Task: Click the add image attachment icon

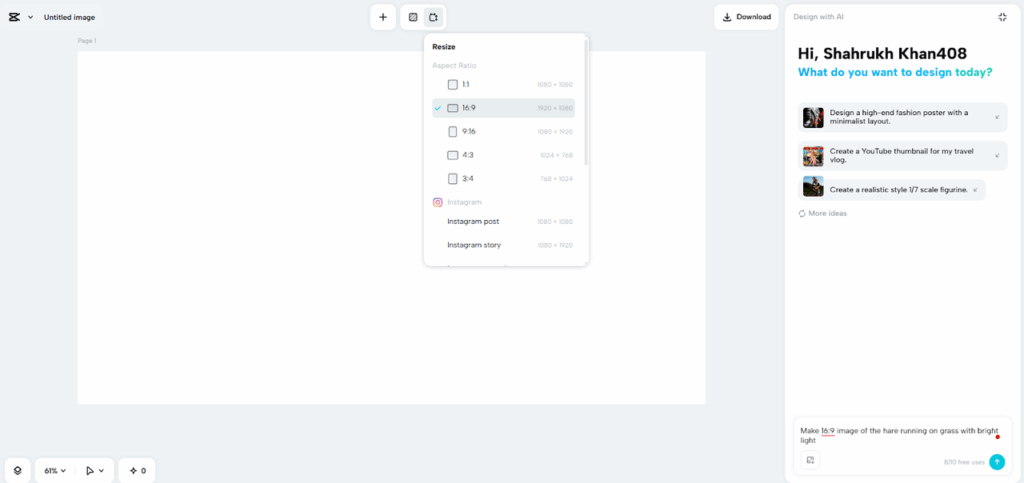Action: coord(810,461)
